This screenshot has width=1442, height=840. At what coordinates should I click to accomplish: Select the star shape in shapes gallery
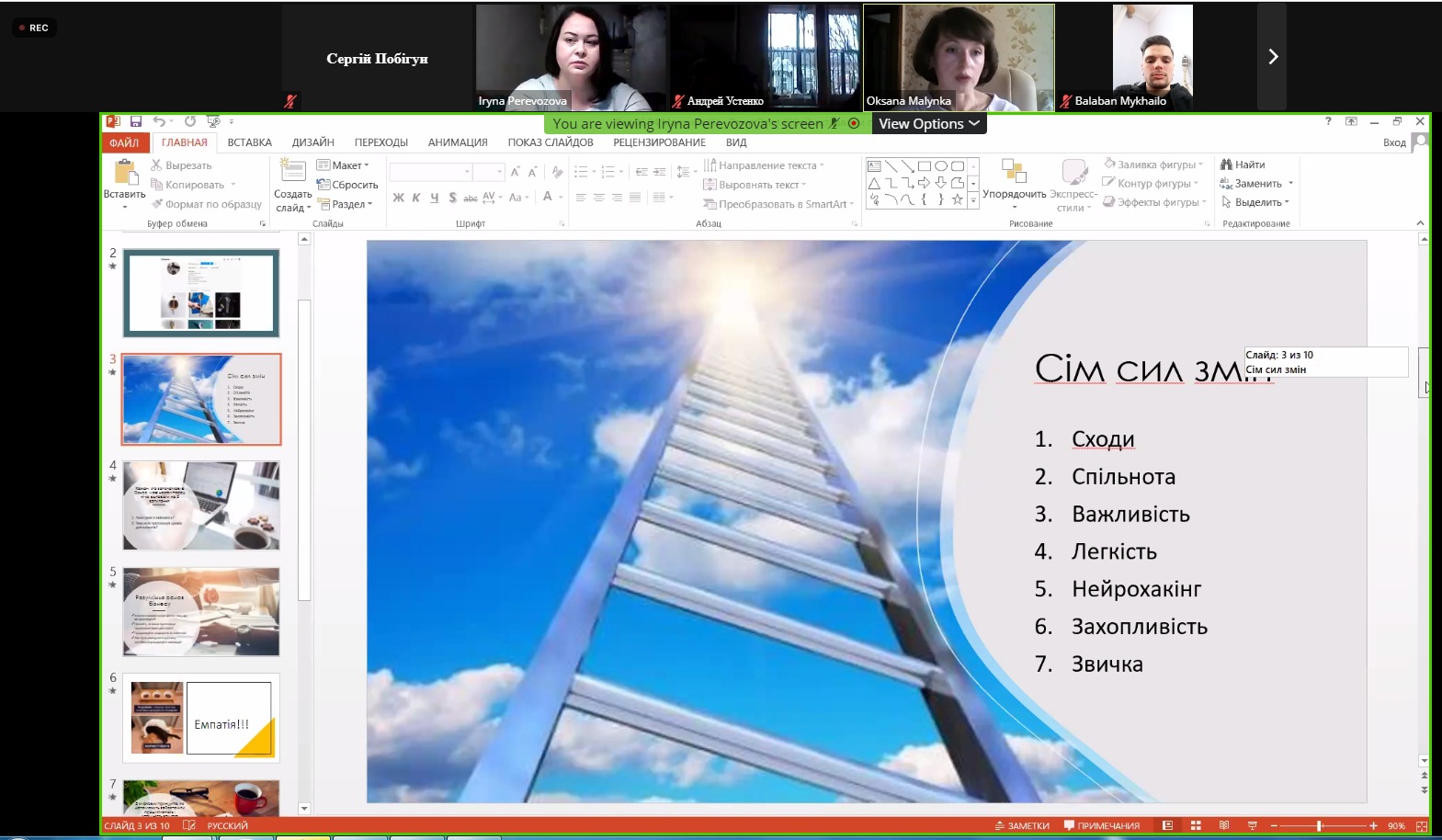(957, 199)
